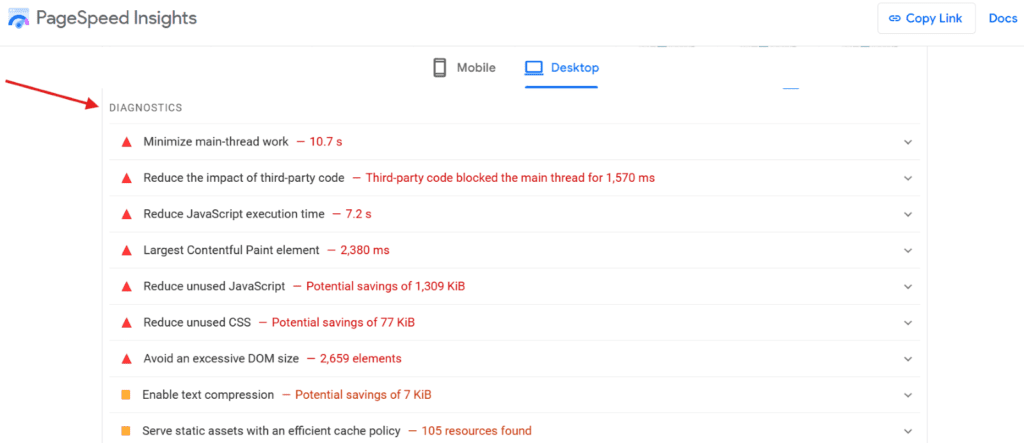Image resolution: width=1024 pixels, height=443 pixels.
Task: Click the orange square beside Enable text compression
Action: 126,395
